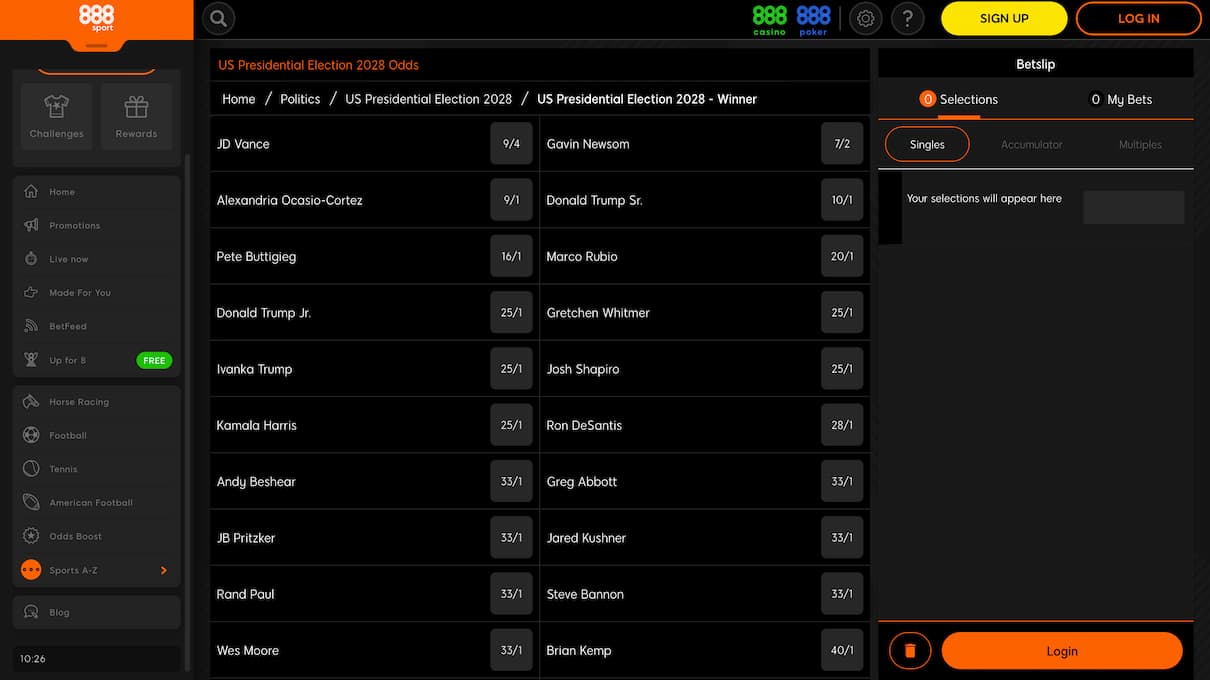Open the Football section icon
The width and height of the screenshot is (1210, 680).
click(31, 435)
